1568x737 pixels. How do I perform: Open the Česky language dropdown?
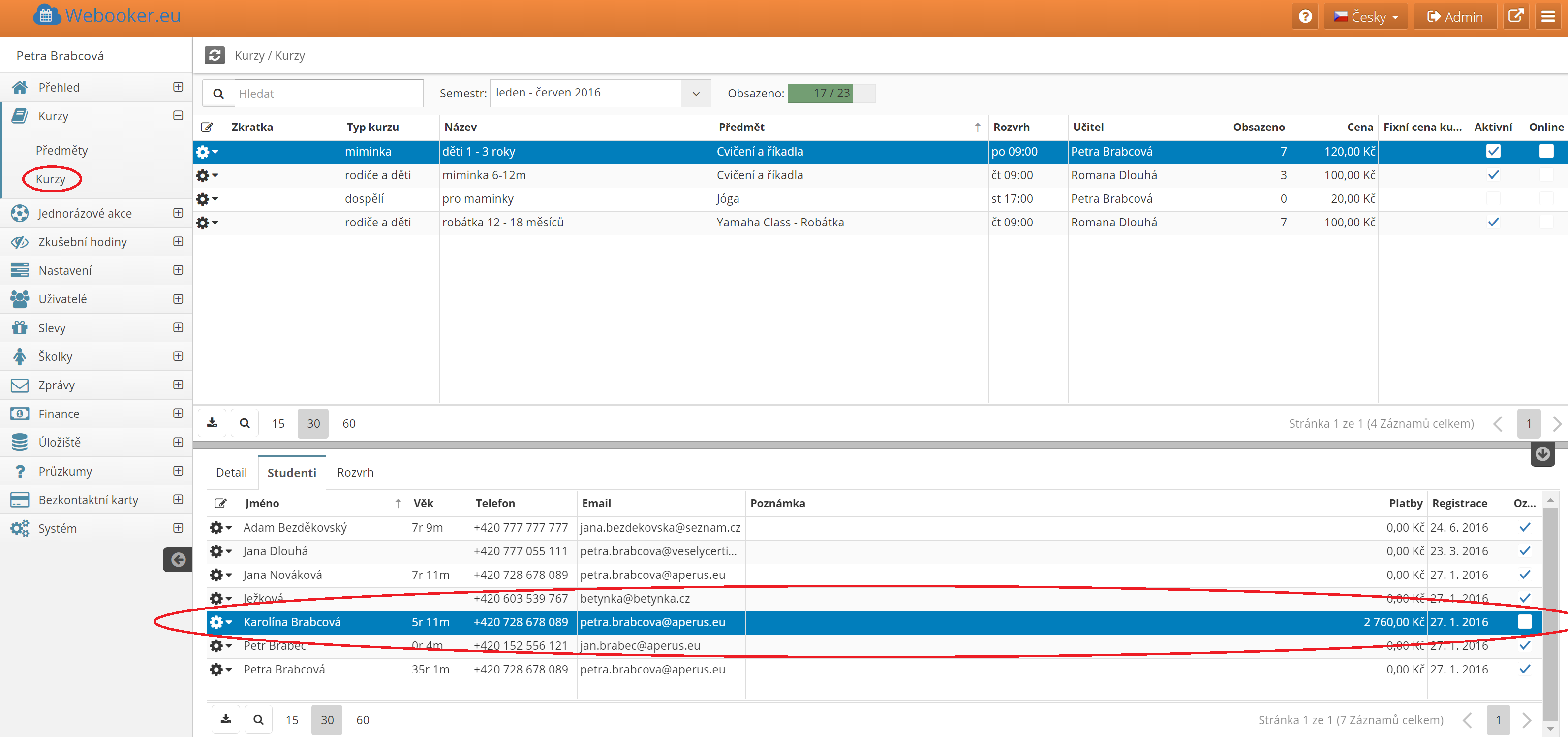tap(1365, 16)
